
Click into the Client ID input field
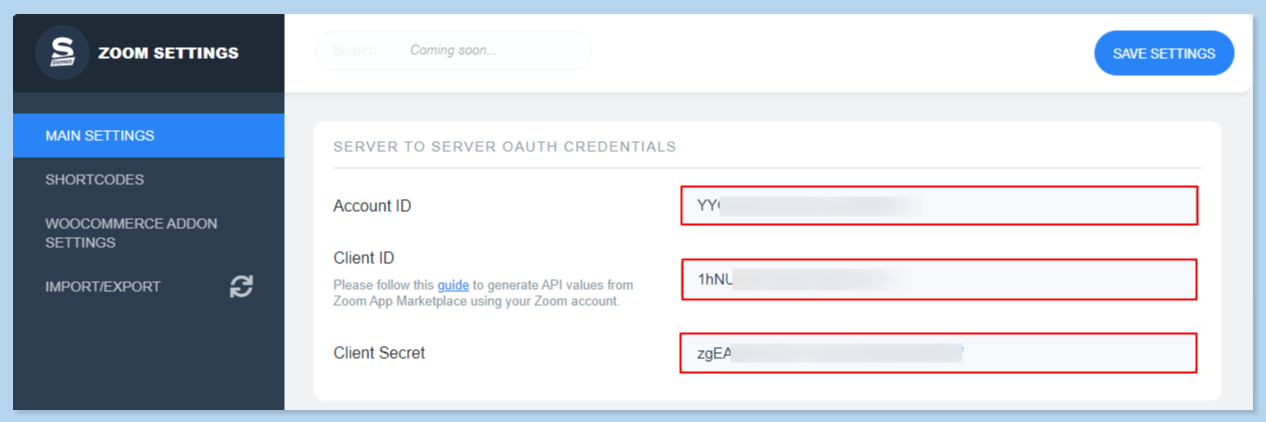click(x=938, y=279)
